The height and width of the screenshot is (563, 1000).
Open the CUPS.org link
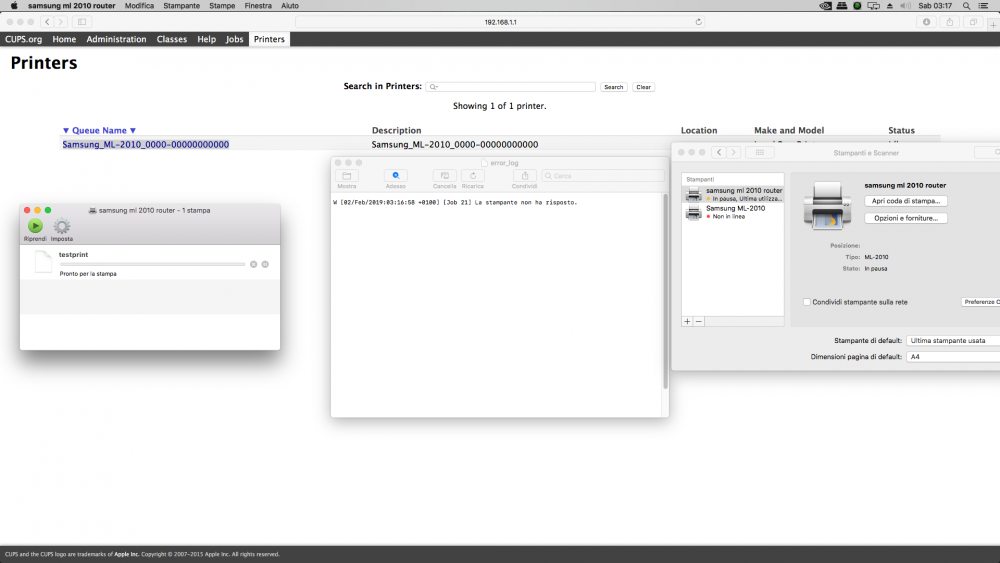point(24,39)
